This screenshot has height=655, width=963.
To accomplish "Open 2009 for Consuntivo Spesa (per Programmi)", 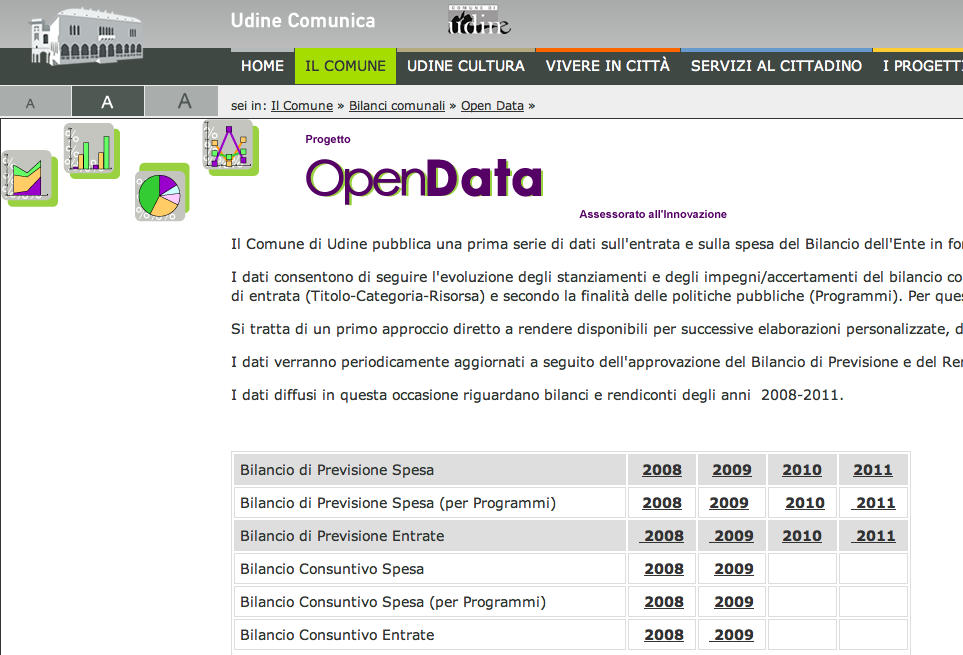I will [x=734, y=602].
